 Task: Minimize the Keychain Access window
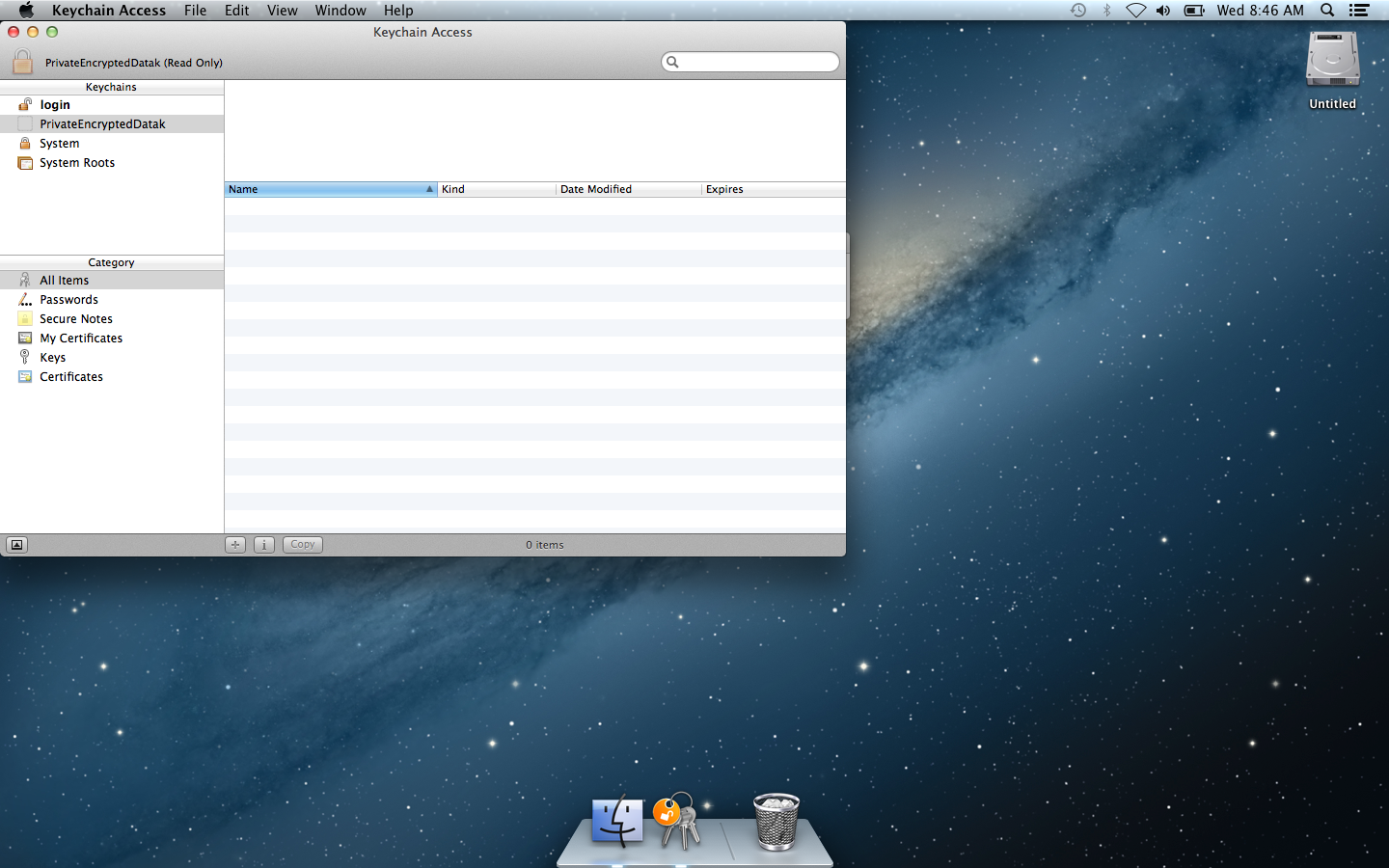click(x=33, y=32)
